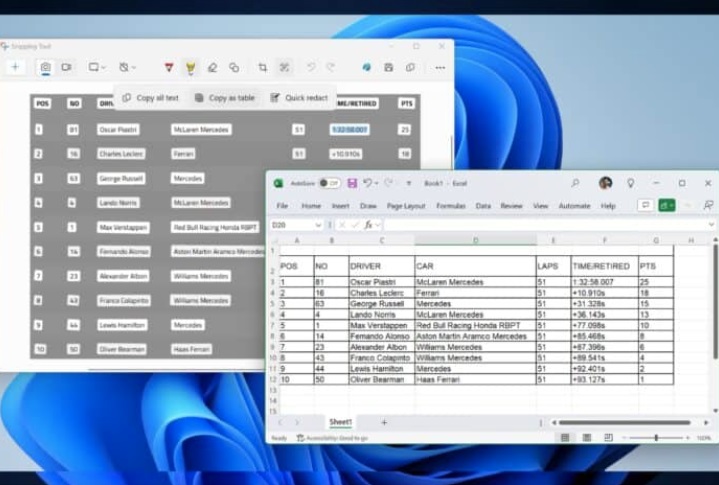Click Search magnifier icon in Excel title bar
This screenshot has width=719, height=485.
pyautogui.click(x=575, y=183)
